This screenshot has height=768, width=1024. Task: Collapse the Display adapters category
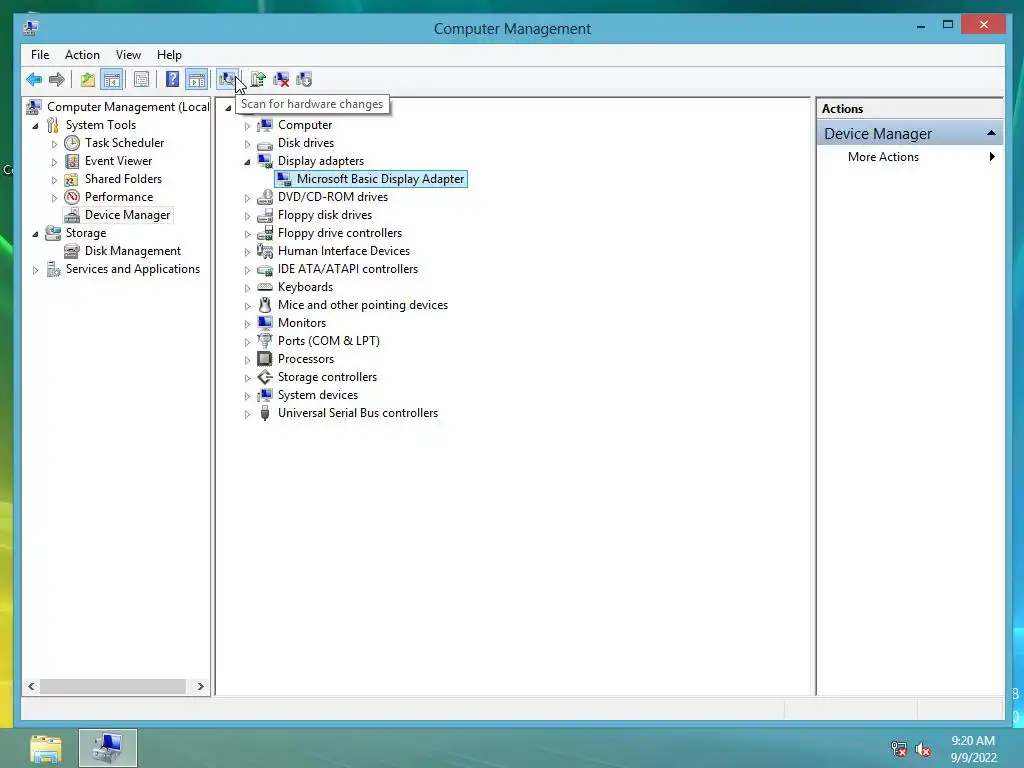tap(248, 162)
